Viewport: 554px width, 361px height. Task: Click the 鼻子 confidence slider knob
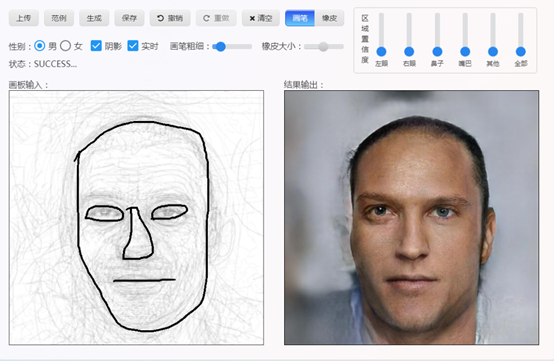(x=437, y=52)
